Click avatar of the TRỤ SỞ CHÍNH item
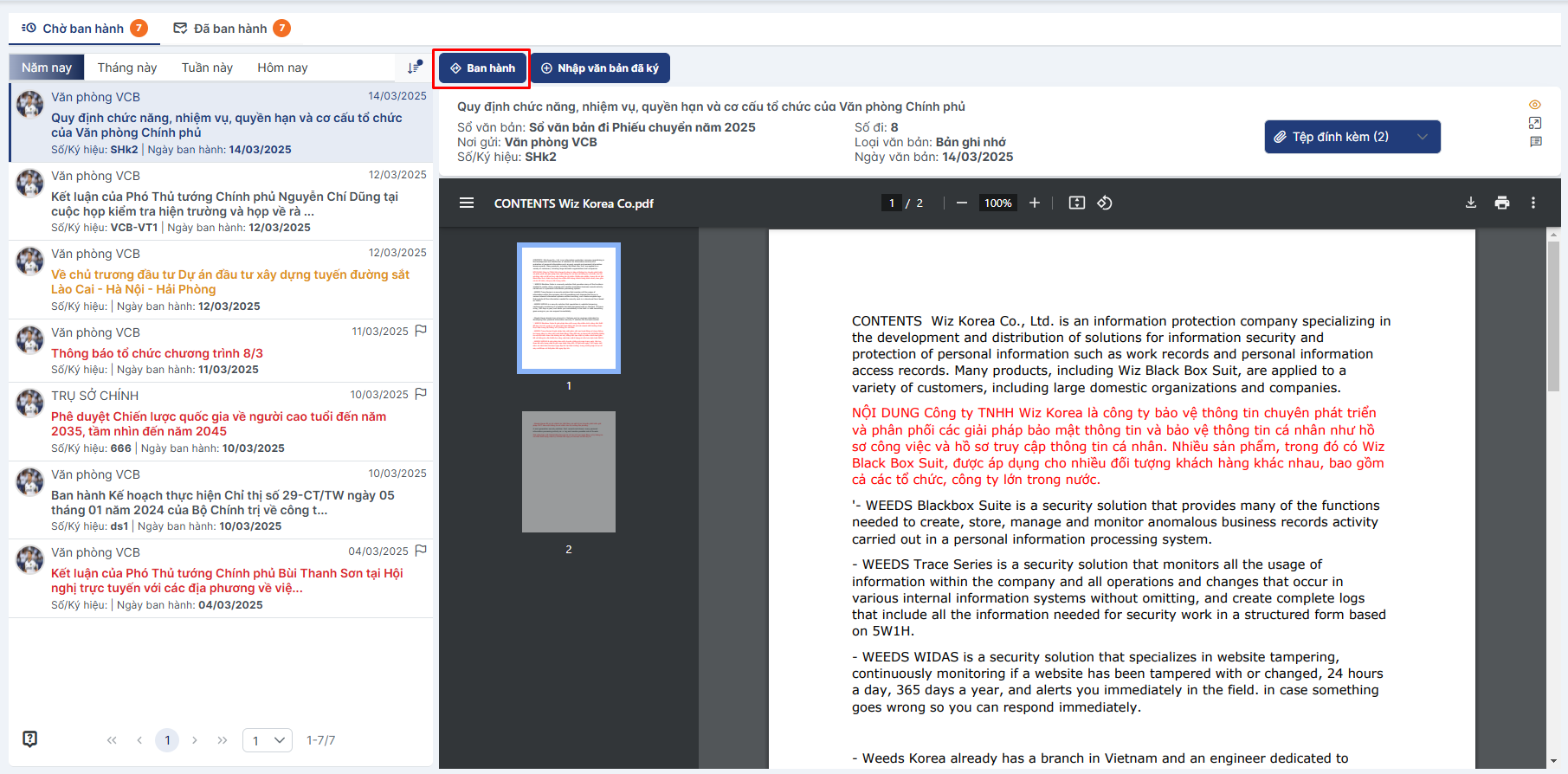1568x774 pixels. 30,403
